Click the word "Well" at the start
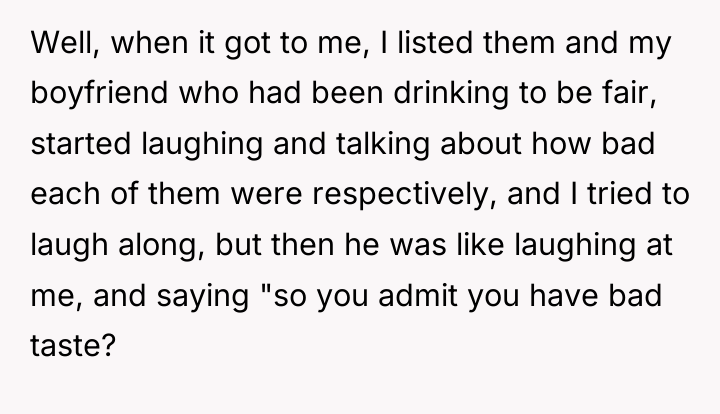The image size is (720, 414). click(64, 43)
